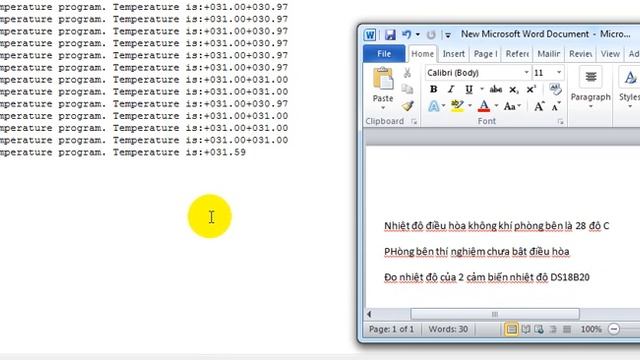Open the Review tab
This screenshot has width=640, height=360.
[x=580, y=54]
